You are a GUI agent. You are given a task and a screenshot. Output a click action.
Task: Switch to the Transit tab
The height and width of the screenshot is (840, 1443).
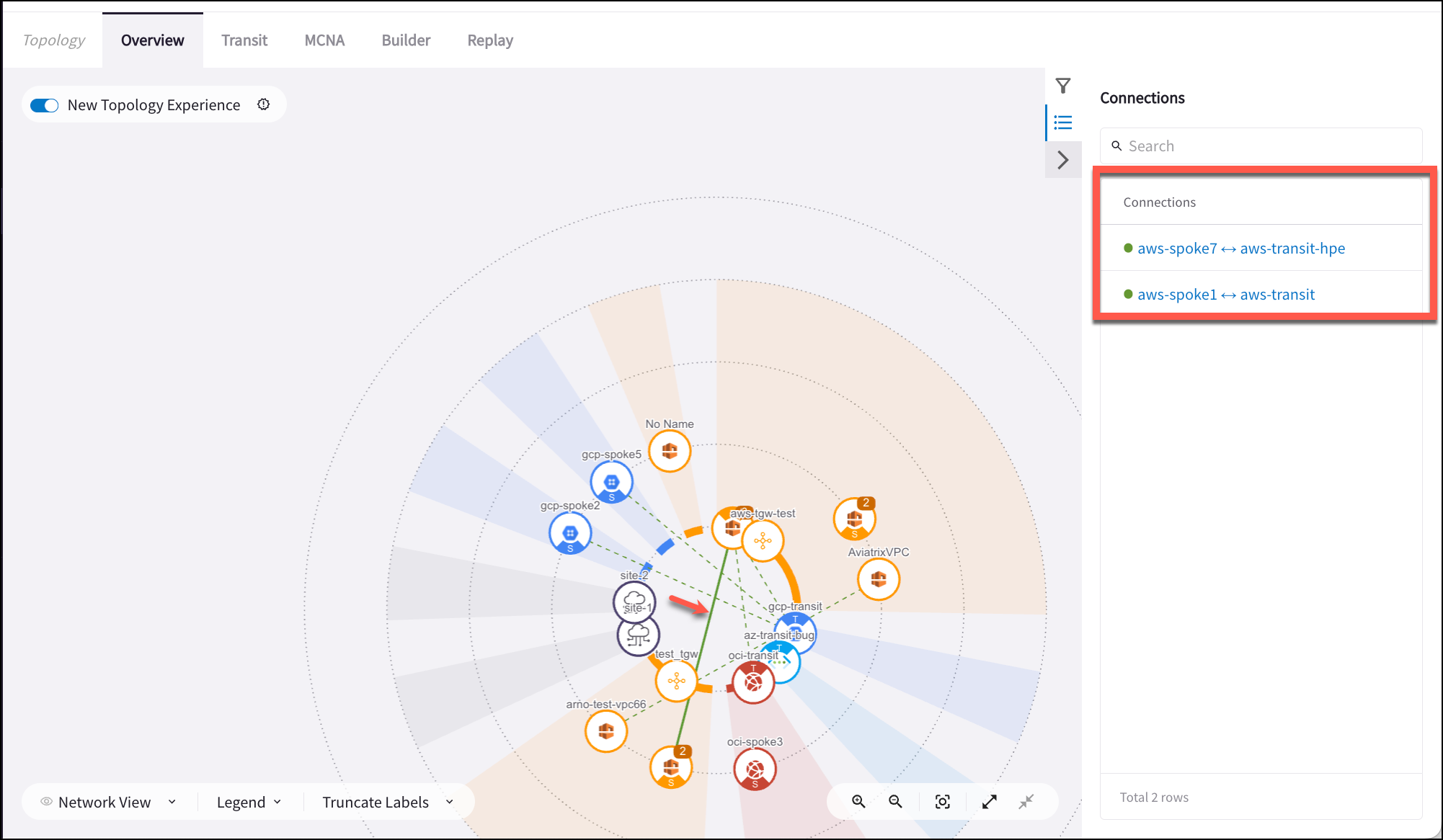pos(244,40)
